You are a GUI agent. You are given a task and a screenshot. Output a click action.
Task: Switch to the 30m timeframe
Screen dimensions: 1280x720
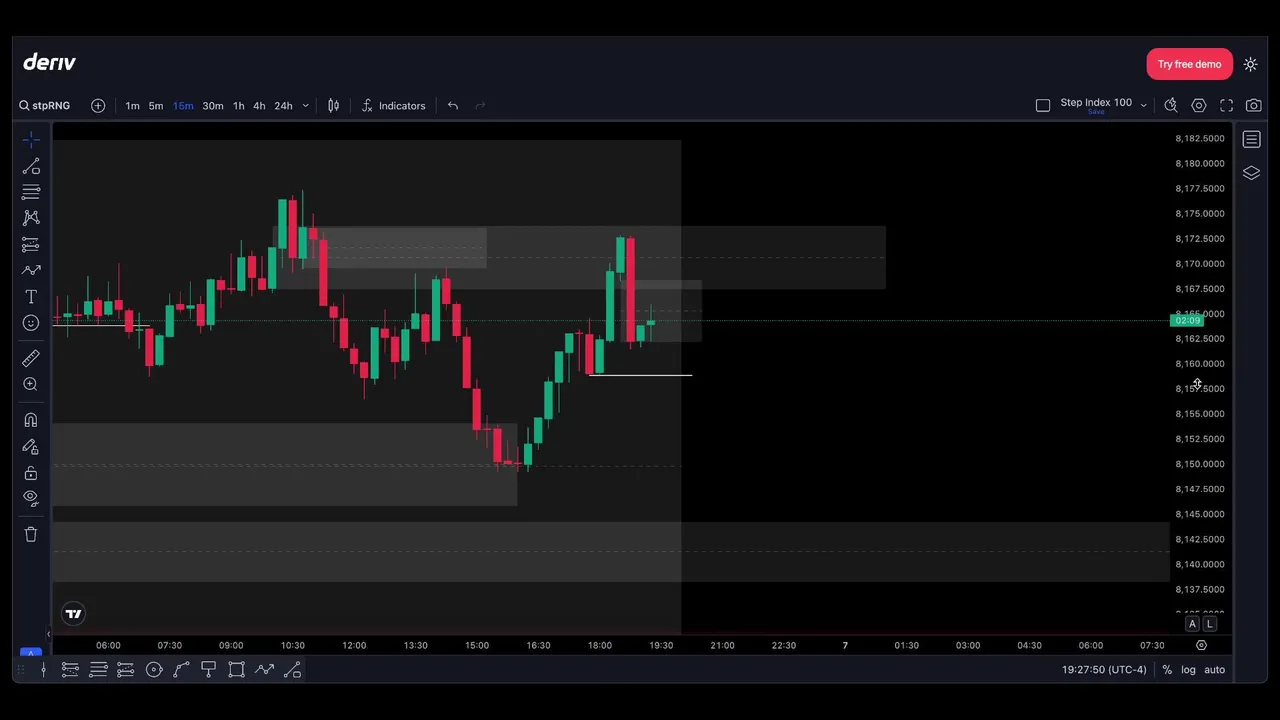pos(213,106)
